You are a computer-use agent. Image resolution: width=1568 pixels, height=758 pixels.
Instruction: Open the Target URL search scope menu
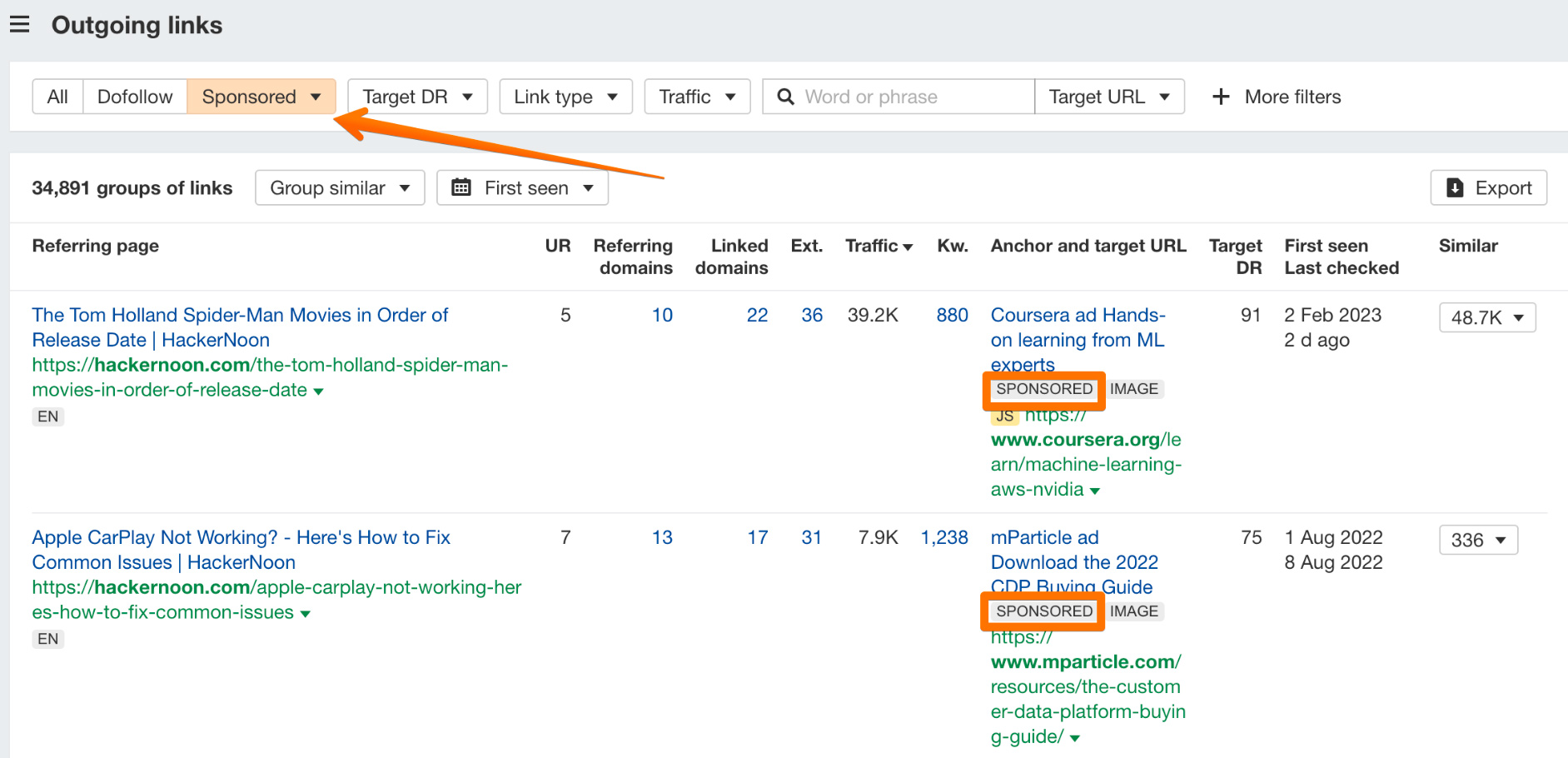coord(1109,97)
